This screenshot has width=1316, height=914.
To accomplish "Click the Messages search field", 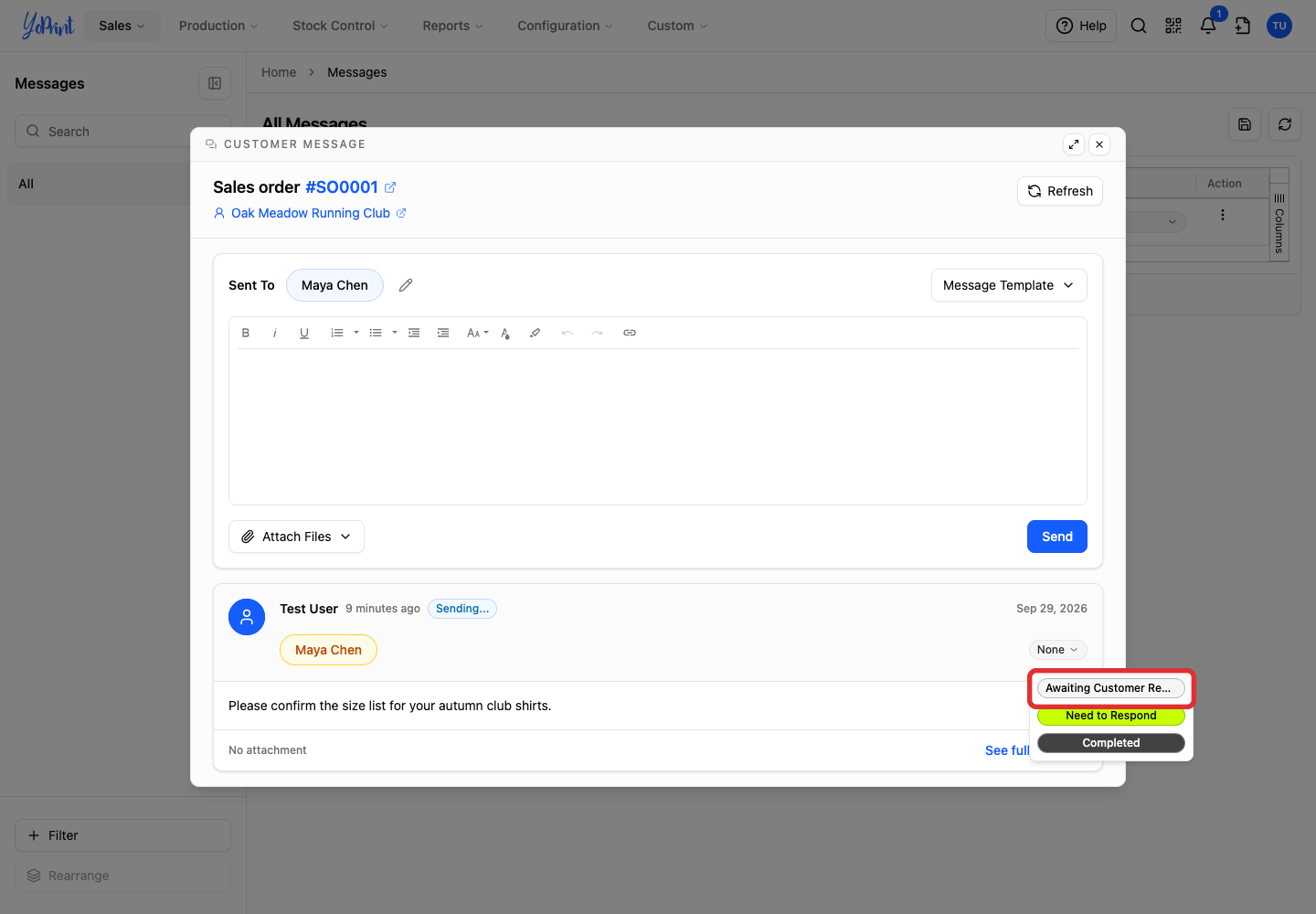I will pos(122,131).
